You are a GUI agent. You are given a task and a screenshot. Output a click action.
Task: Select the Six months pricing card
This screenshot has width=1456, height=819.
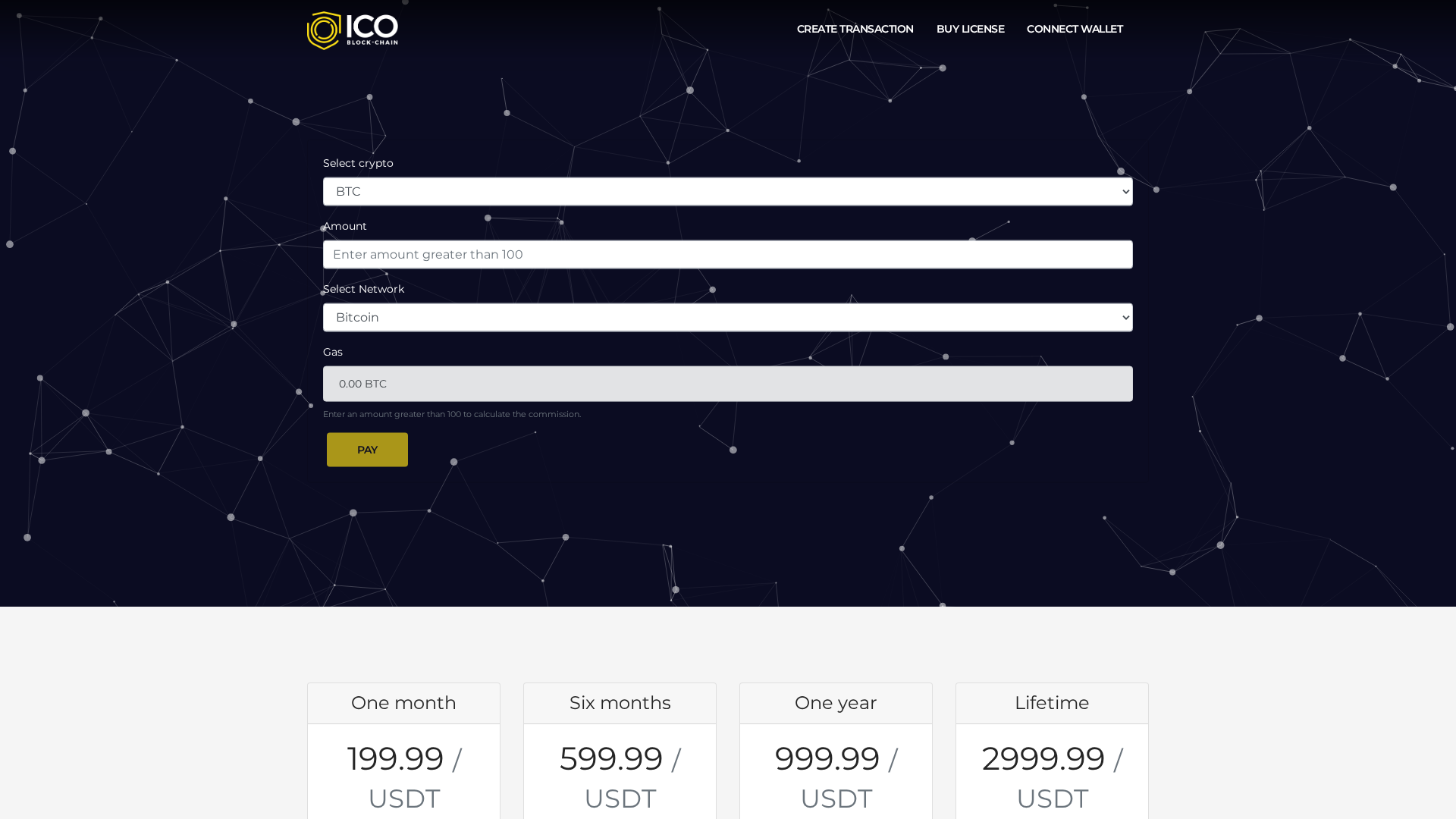[619, 750]
